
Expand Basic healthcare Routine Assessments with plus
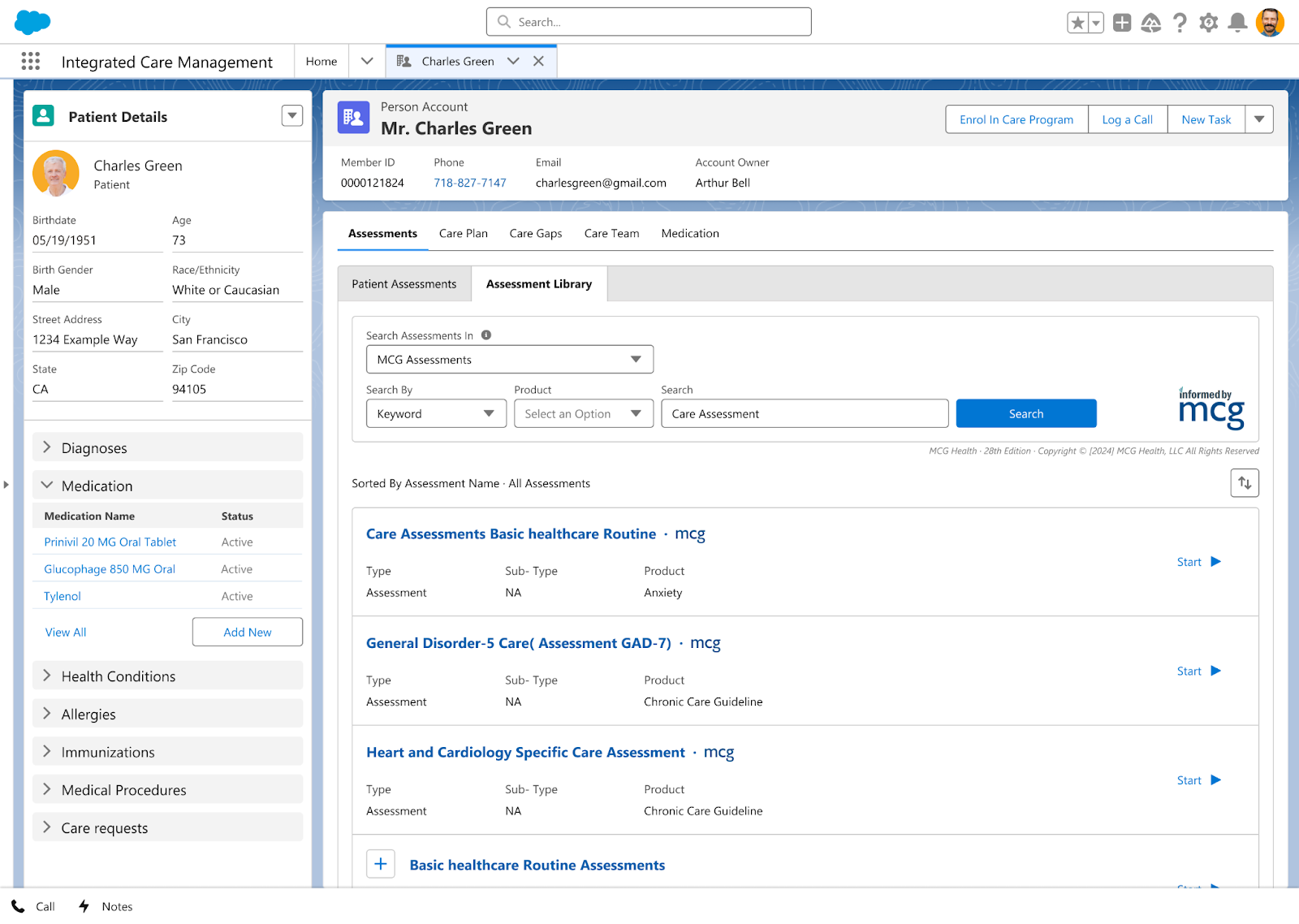381,864
